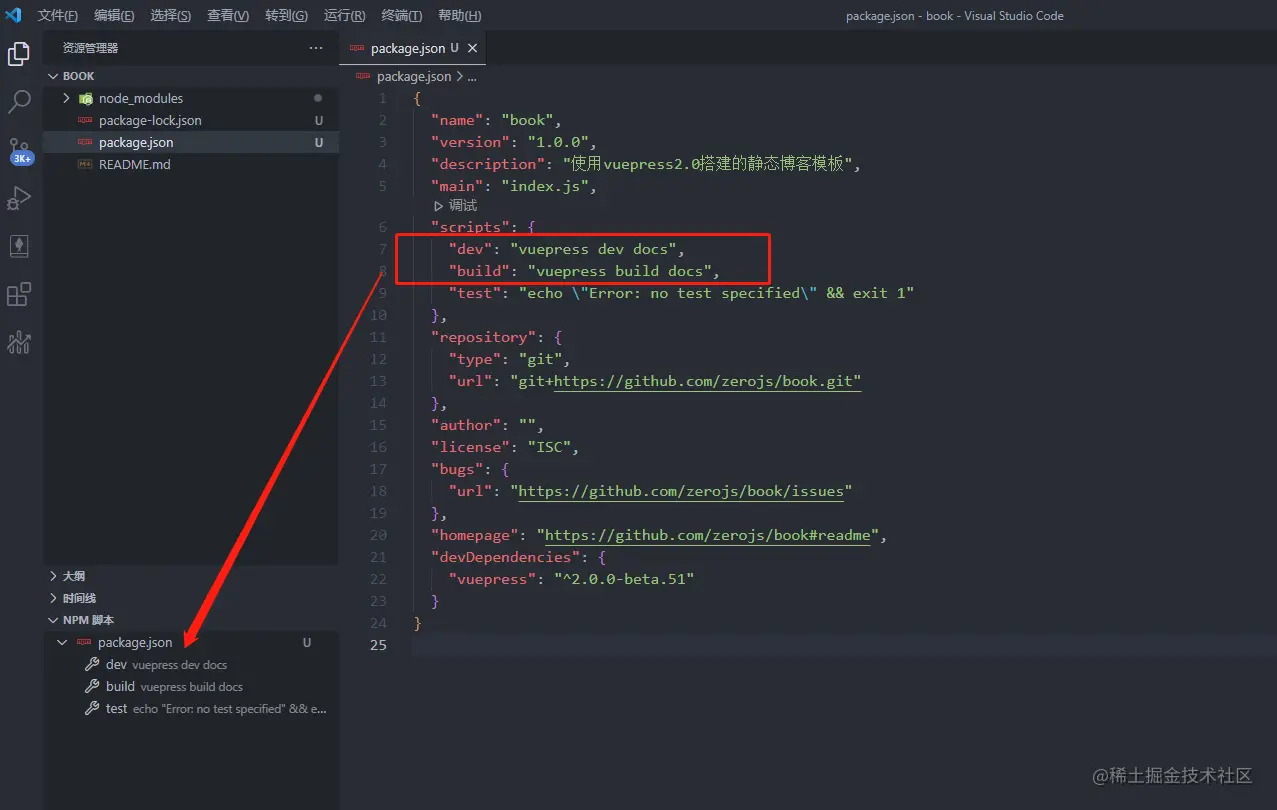
Task: Open the Explorer panel more actions ellipsis
Action: 316,48
